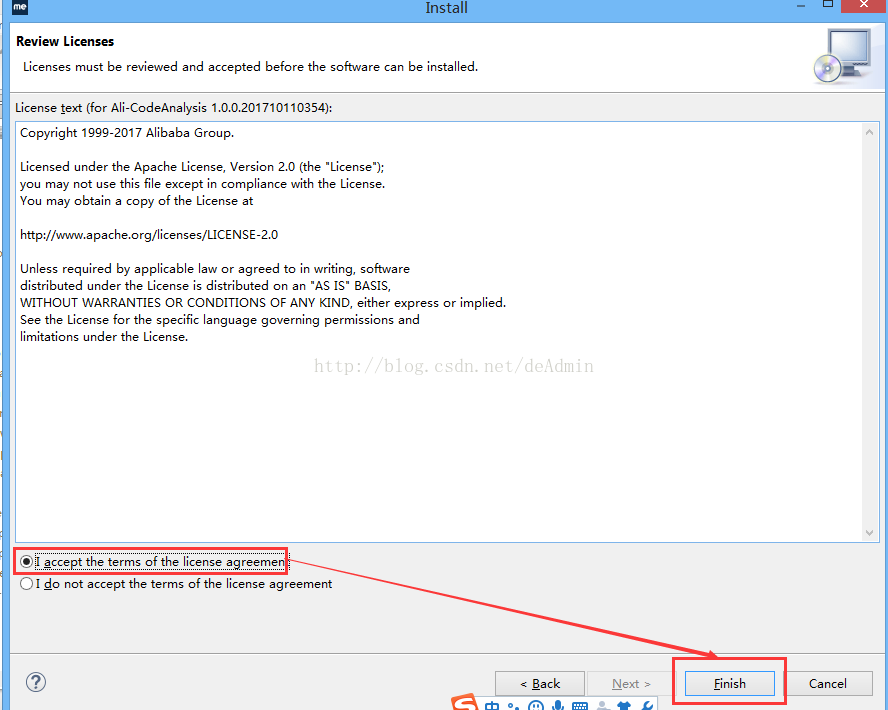Click the Finish button
The image size is (888, 710).
pyautogui.click(x=729, y=683)
